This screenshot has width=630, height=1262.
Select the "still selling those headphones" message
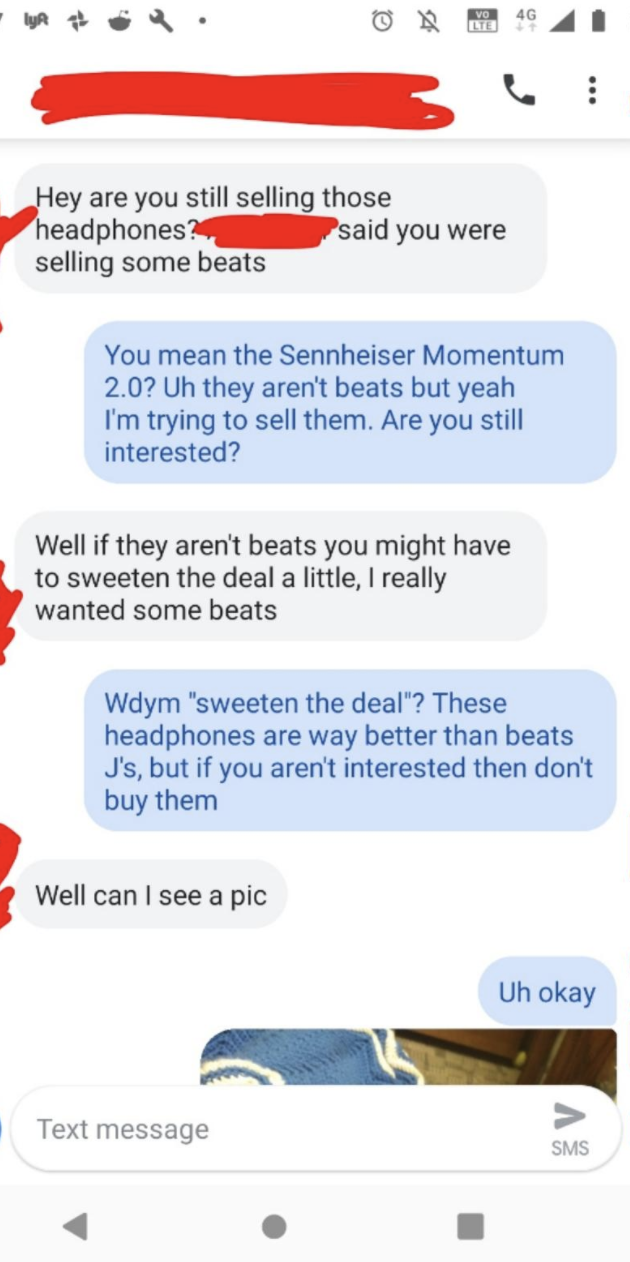[281, 229]
